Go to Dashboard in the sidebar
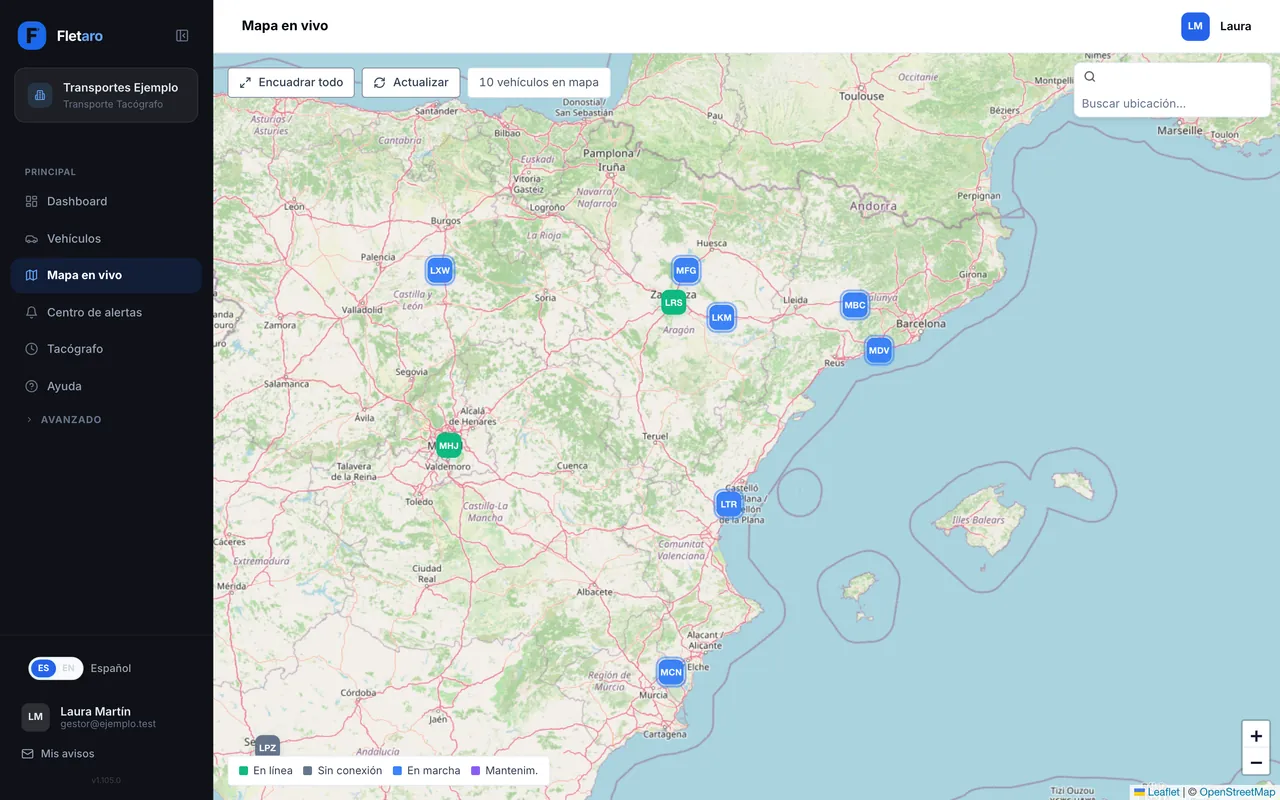This screenshot has height=800, width=1280. (106, 201)
